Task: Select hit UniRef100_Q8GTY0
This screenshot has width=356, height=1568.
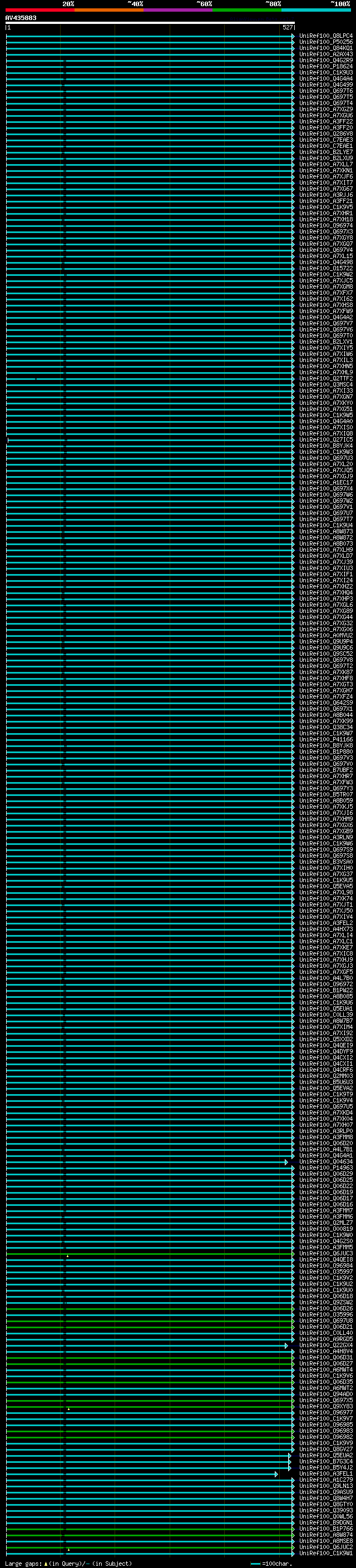Action: (x=325, y=1504)
